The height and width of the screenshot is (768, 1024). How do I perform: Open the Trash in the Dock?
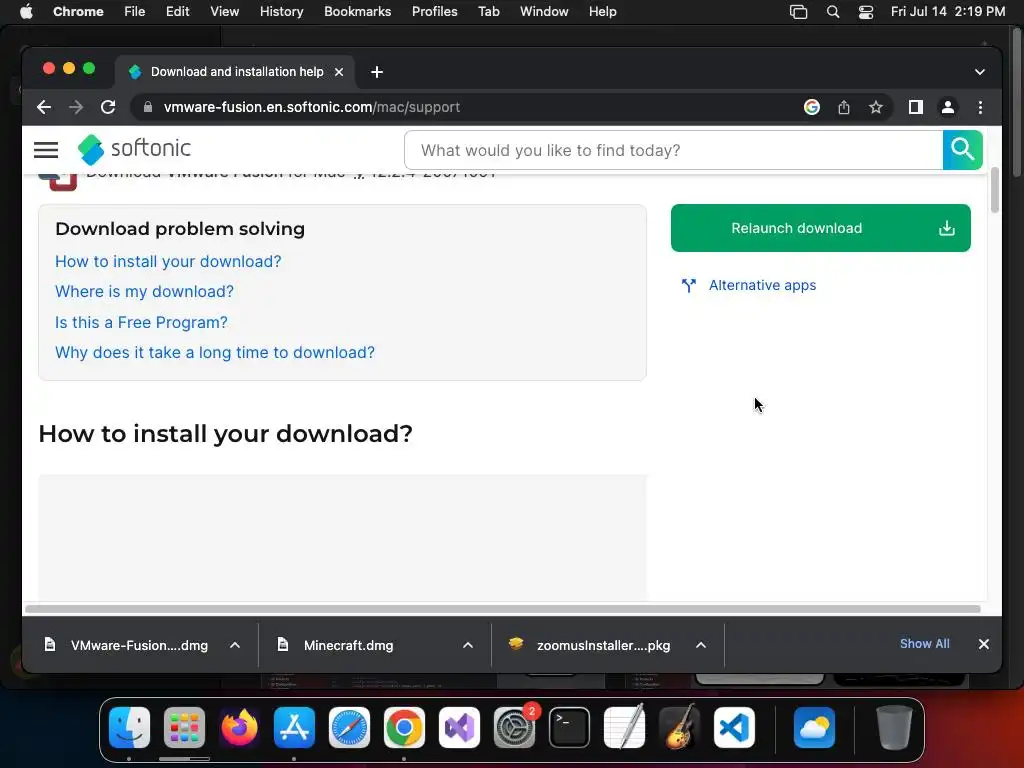(894, 728)
